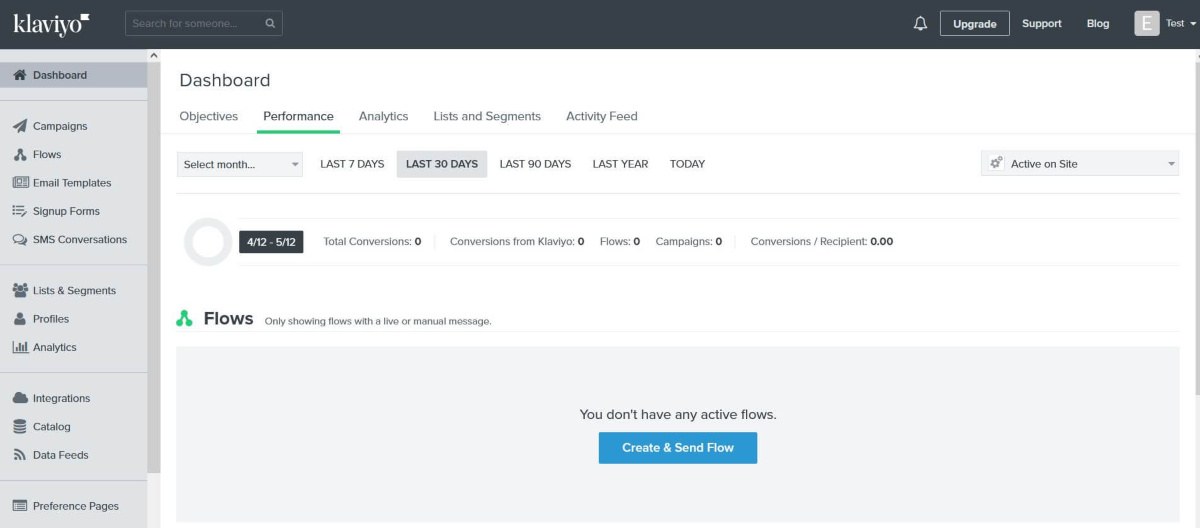The image size is (1200, 528).
Task: Select the Performance tab
Action: tap(298, 116)
